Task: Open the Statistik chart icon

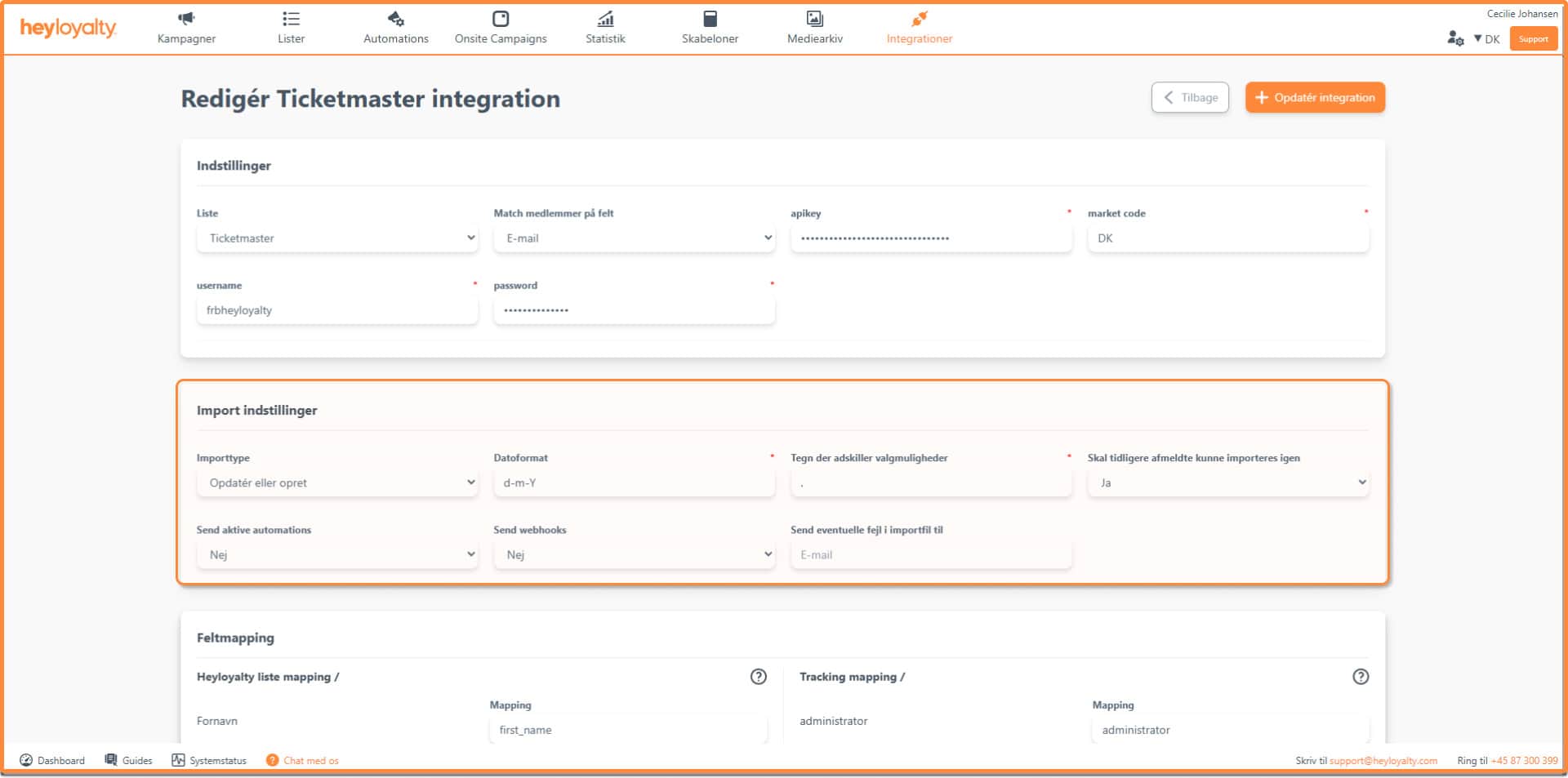Action: point(605,19)
